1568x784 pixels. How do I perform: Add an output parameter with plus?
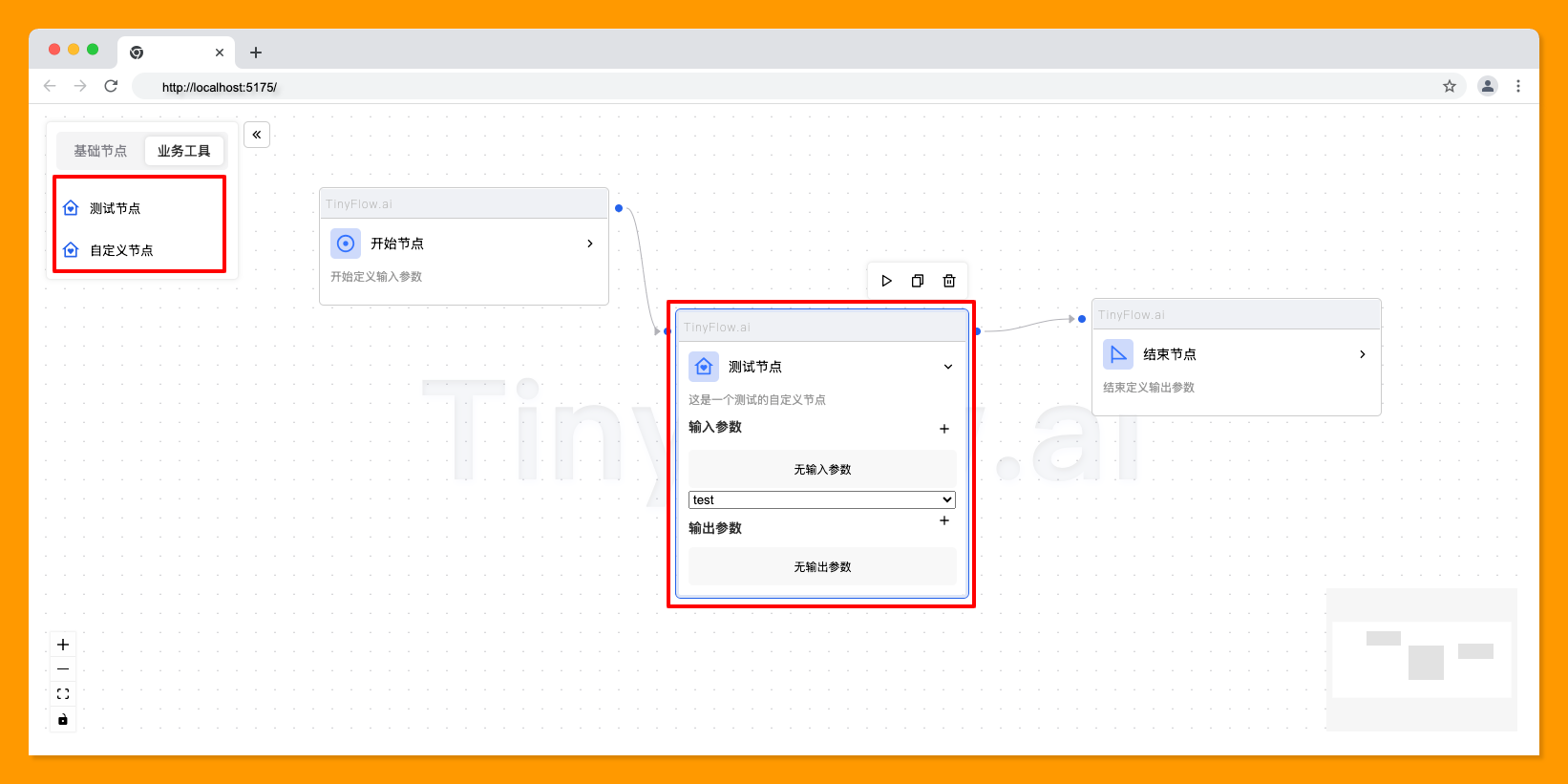point(944,520)
